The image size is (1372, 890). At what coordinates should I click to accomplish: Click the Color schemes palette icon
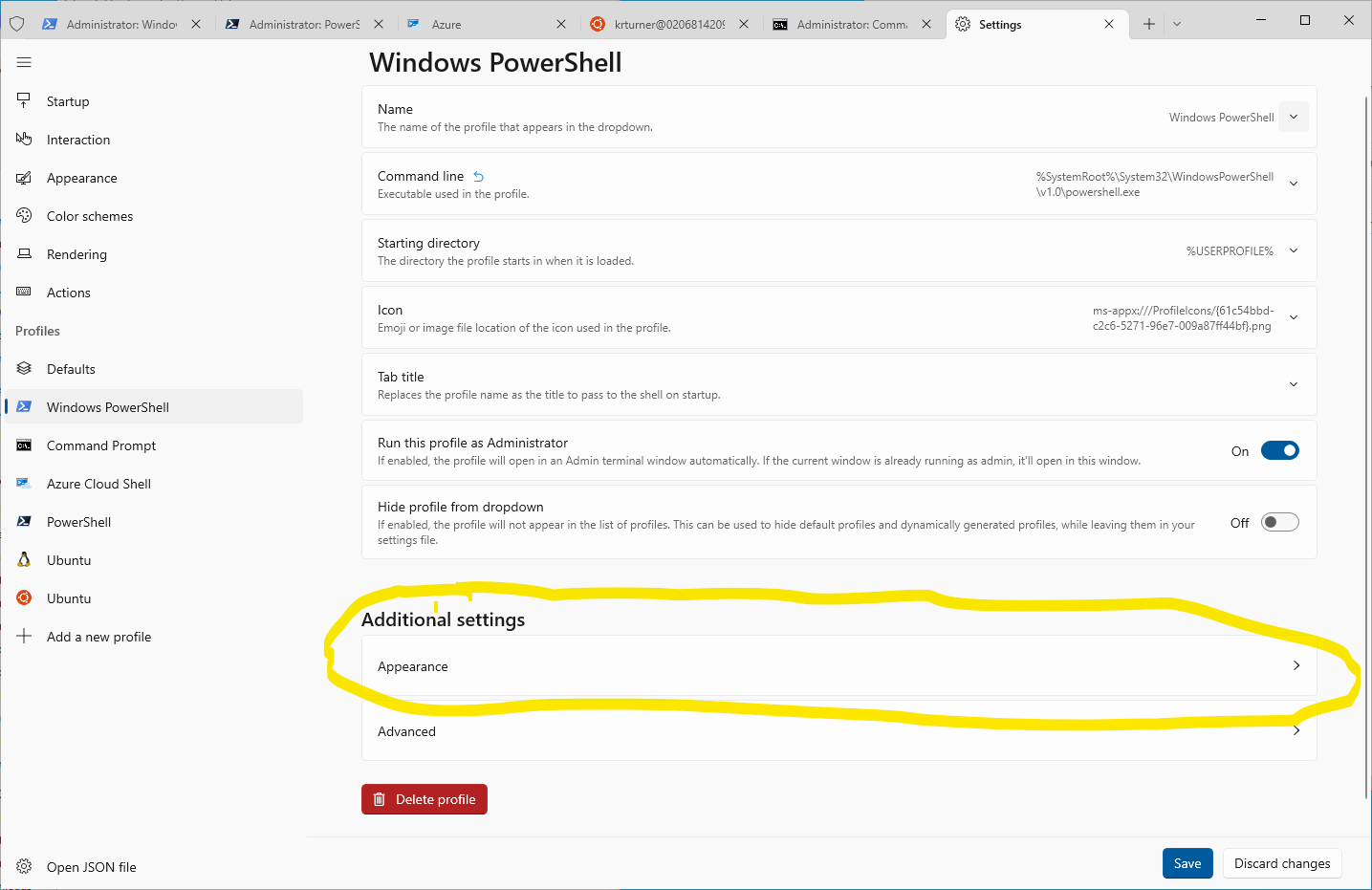point(24,216)
